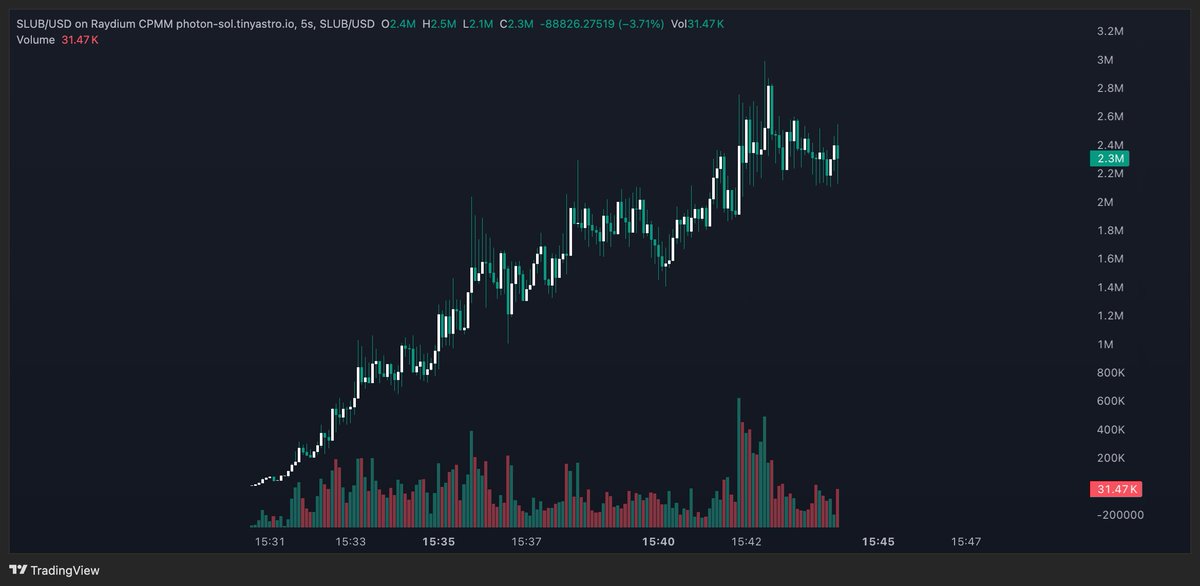The height and width of the screenshot is (586, 1200).
Task: Click the -200000 price axis label
Action: [1120, 515]
